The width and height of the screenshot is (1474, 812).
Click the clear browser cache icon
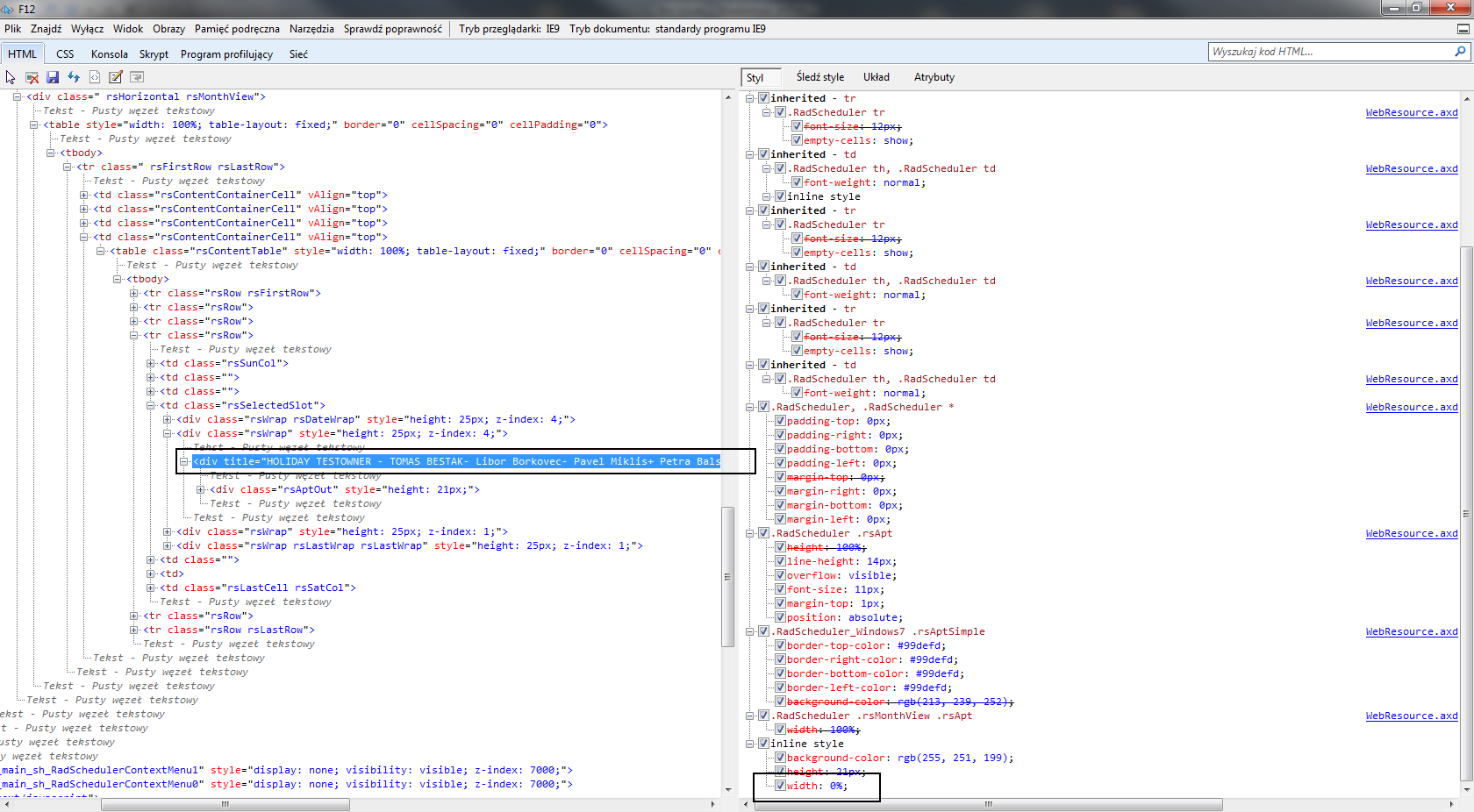[32, 77]
